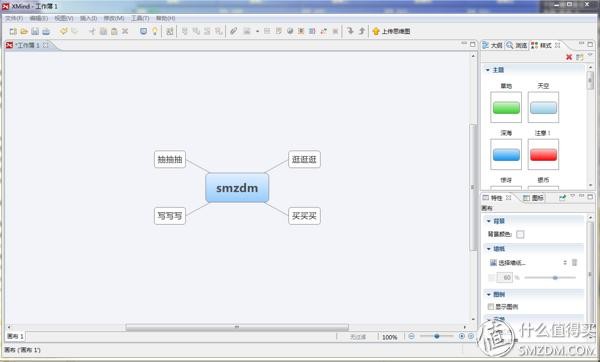The height and width of the screenshot is (362, 600).
Task: Collapse the theme section in the styles panel
Action: 488,70
